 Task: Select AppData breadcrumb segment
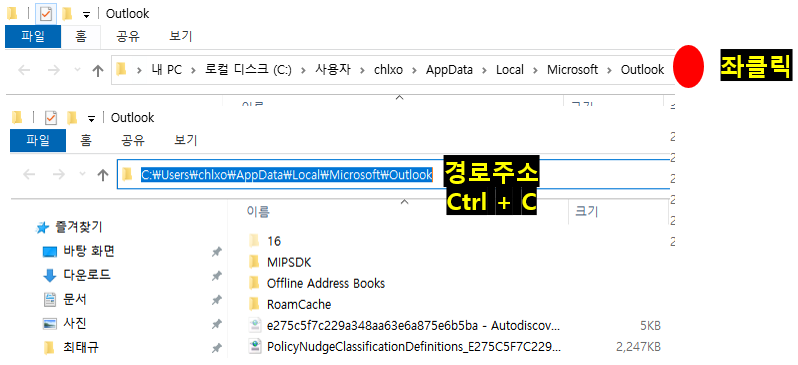(449, 70)
